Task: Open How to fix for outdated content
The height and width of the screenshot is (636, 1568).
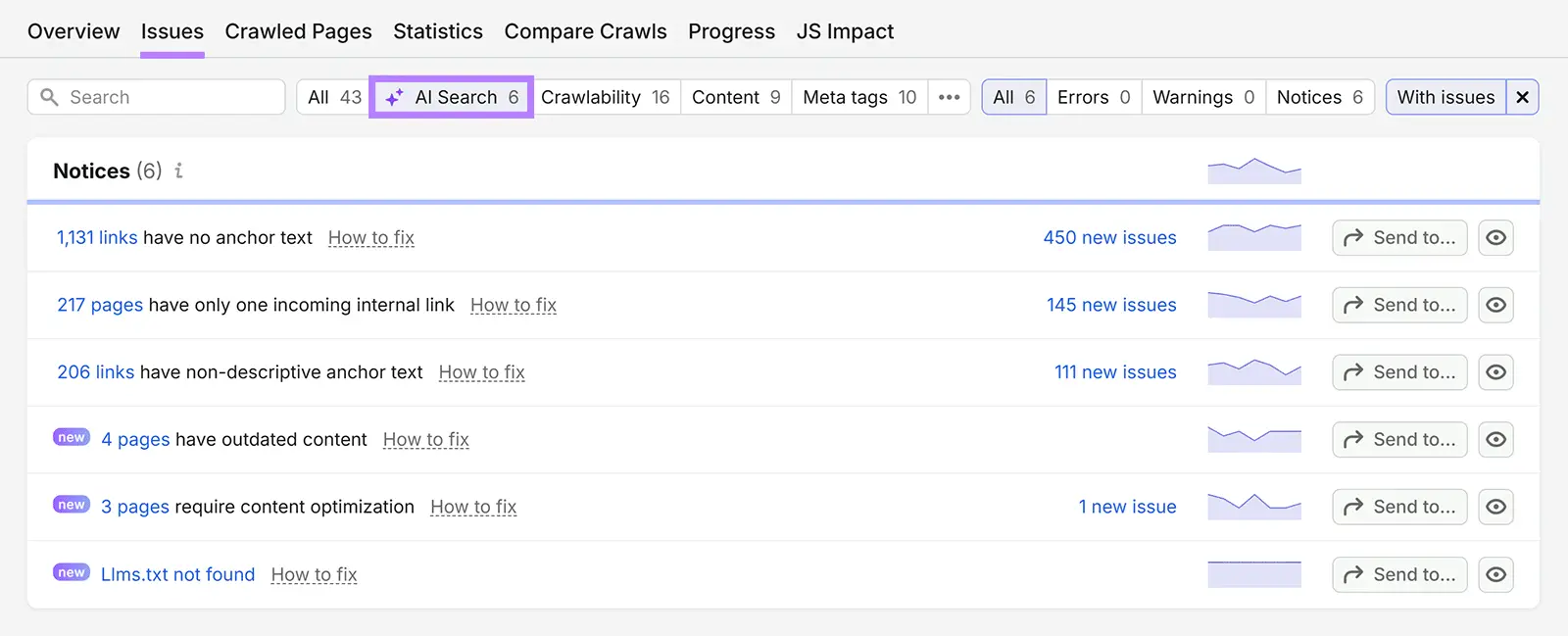Action: point(426,439)
